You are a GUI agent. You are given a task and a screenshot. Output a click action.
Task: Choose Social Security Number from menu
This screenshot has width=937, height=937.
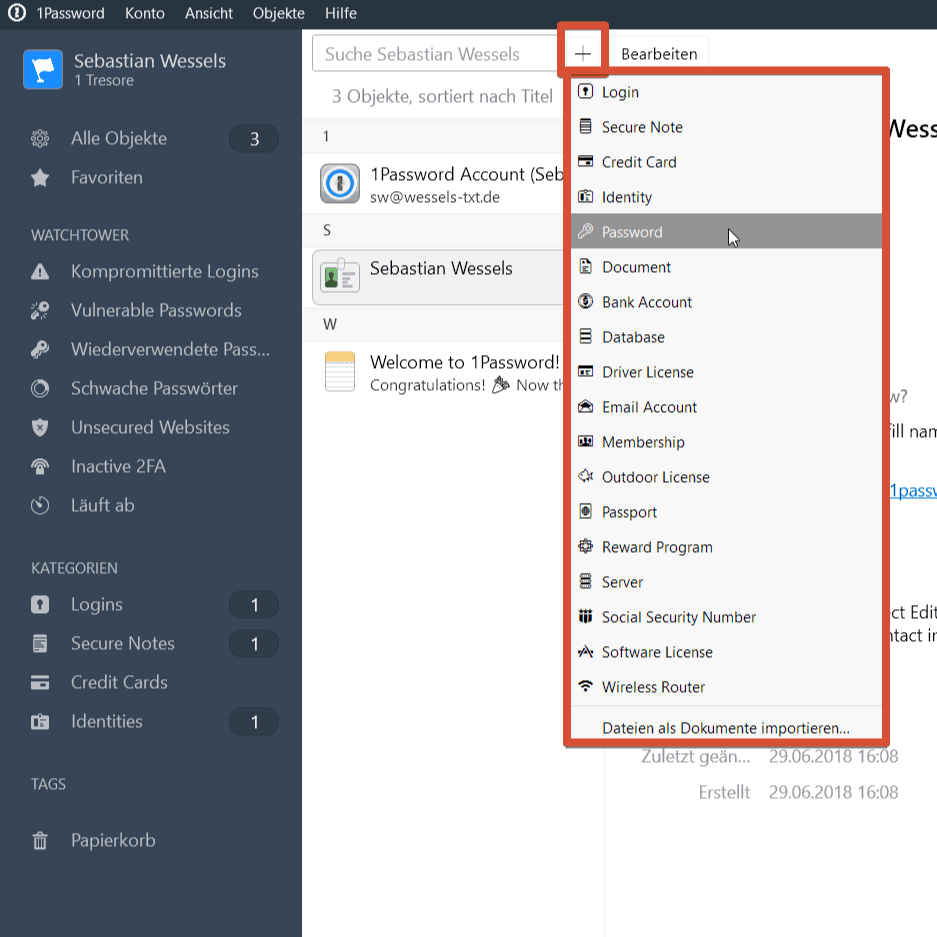point(726,617)
